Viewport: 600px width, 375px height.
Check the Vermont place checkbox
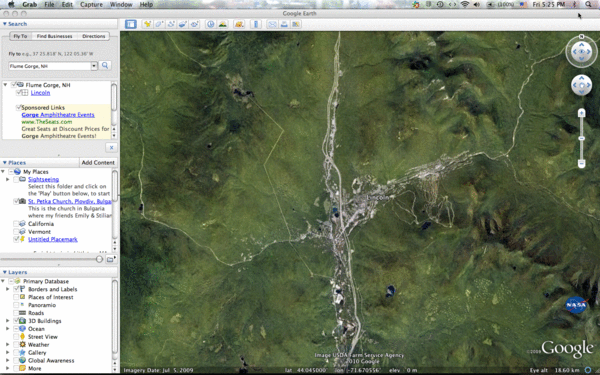tap(16, 232)
